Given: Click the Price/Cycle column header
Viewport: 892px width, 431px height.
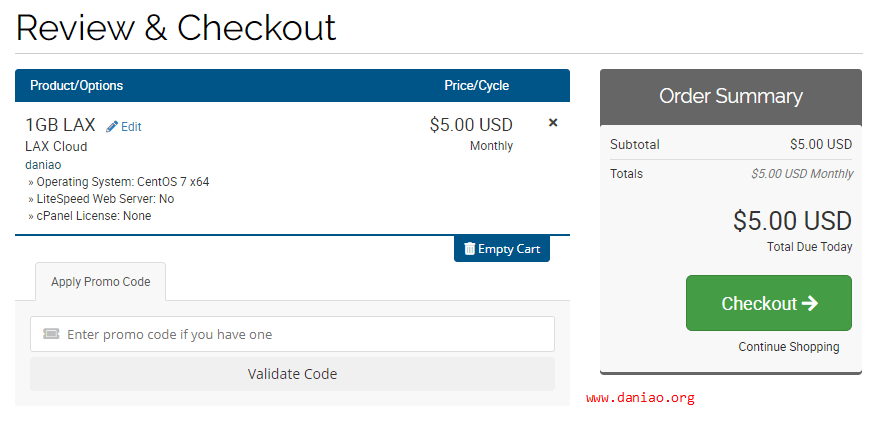Looking at the screenshot, I should point(476,86).
